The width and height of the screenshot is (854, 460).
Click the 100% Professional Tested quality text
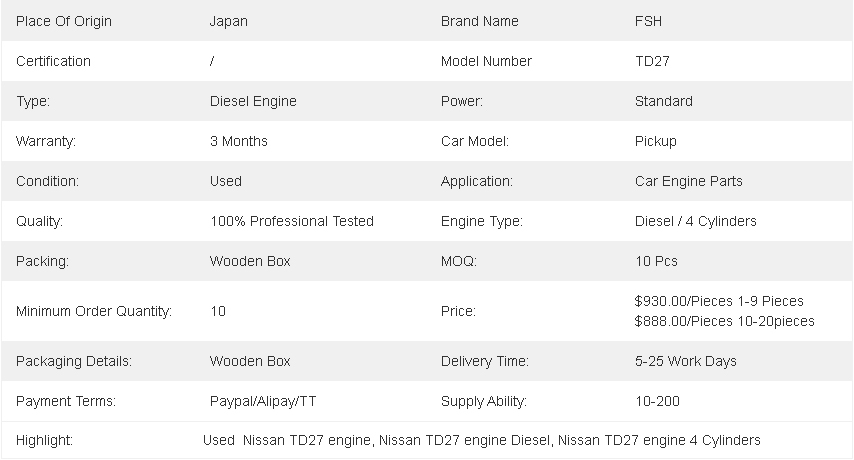291,221
